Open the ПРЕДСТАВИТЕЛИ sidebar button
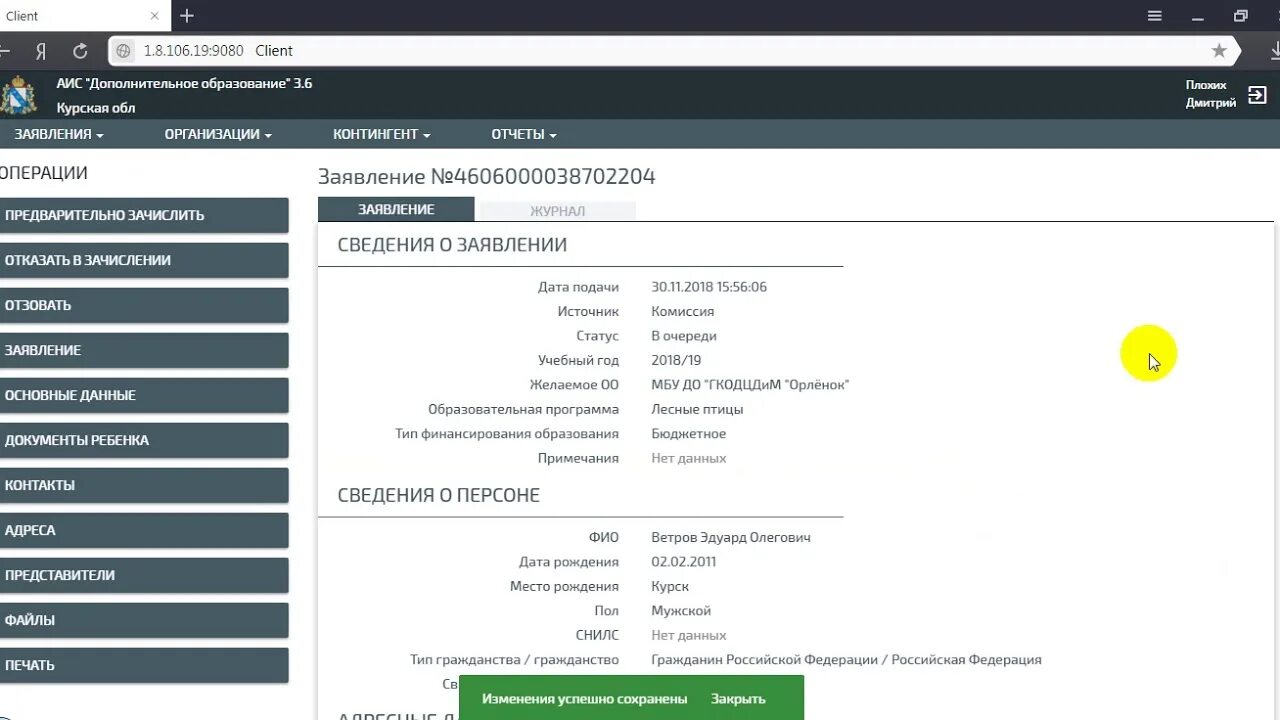1280x720 pixels. coord(144,575)
